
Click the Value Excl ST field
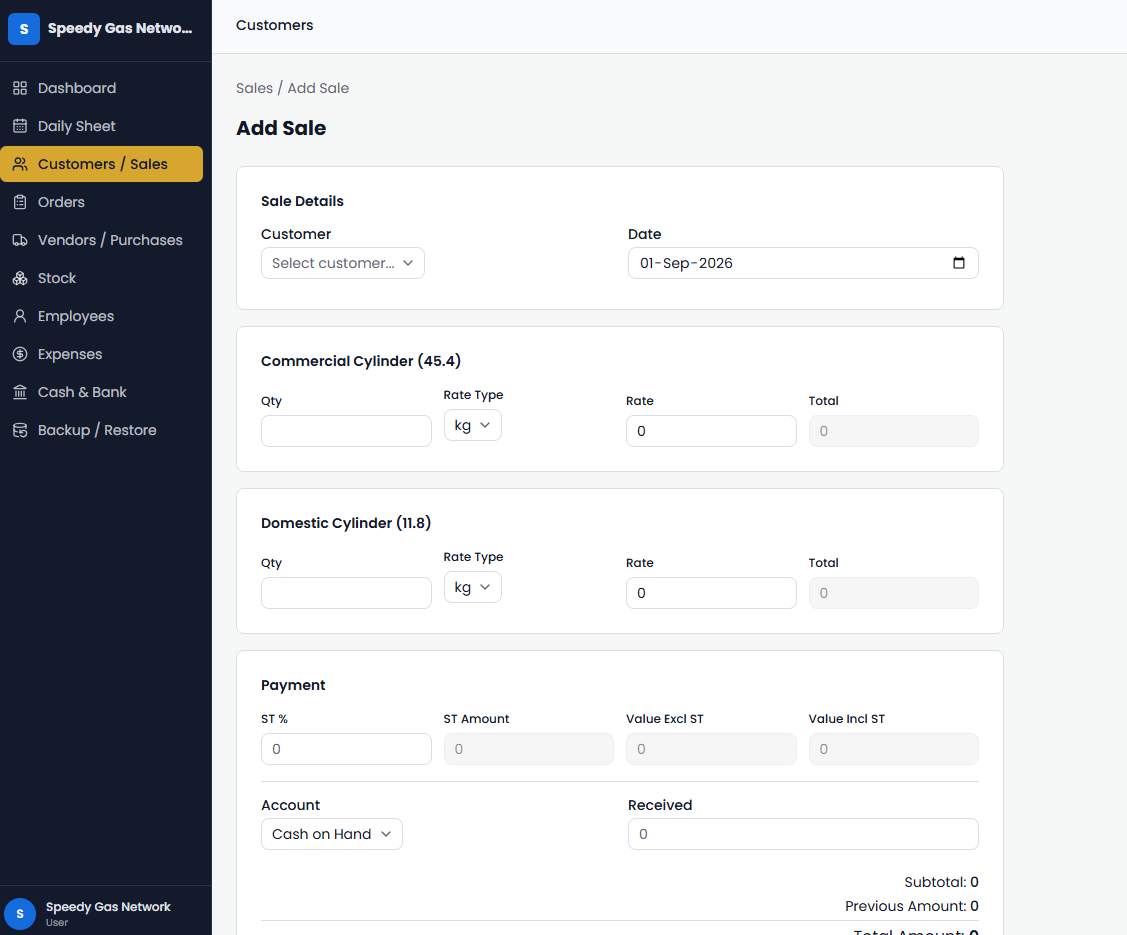coord(711,749)
